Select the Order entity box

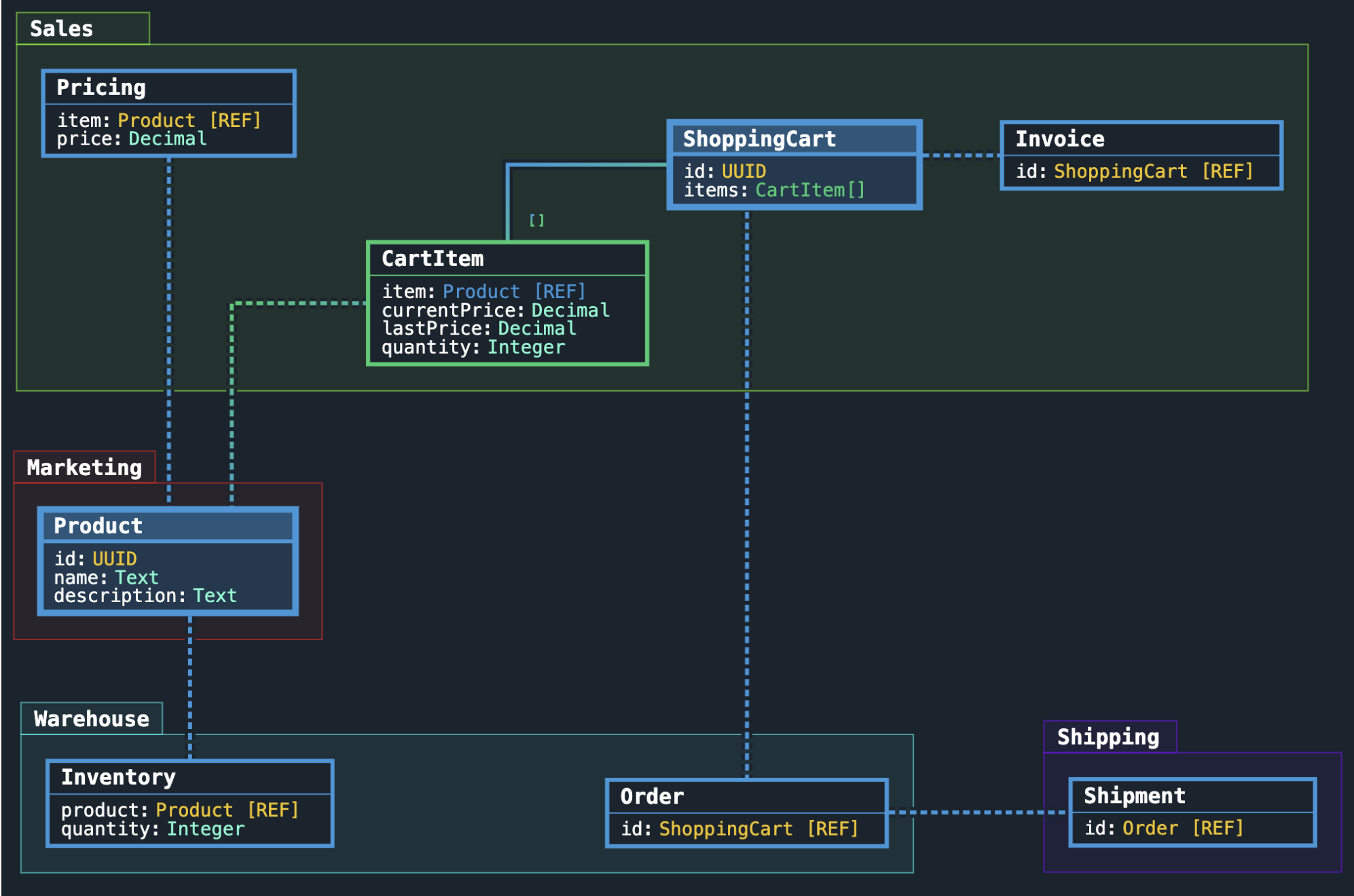(x=746, y=812)
